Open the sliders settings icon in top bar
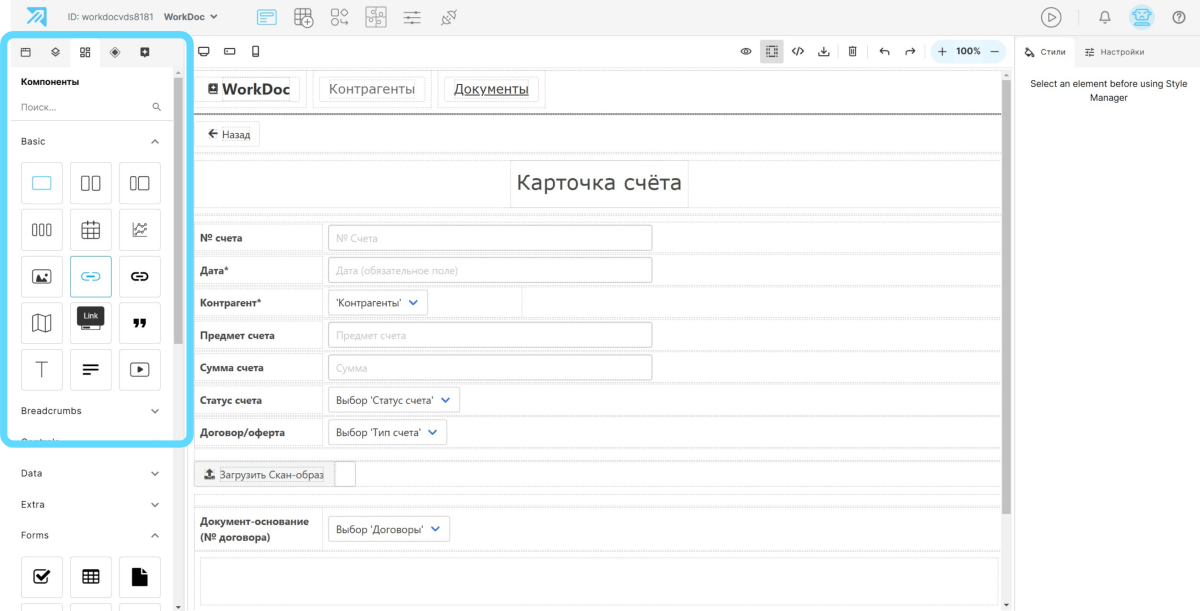The height and width of the screenshot is (611, 1200). coord(412,17)
